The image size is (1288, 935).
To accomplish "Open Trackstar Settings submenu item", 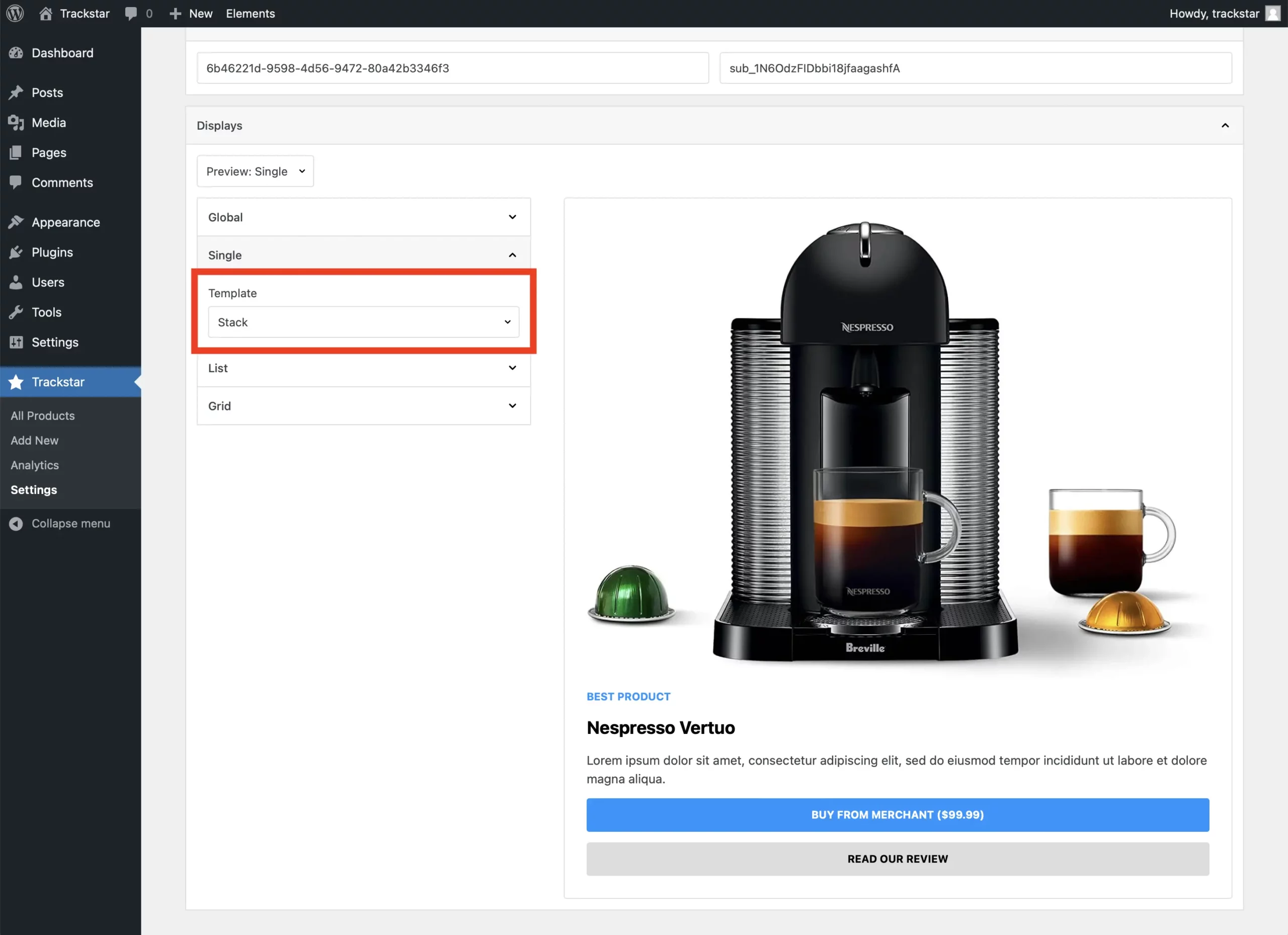I will click(34, 490).
